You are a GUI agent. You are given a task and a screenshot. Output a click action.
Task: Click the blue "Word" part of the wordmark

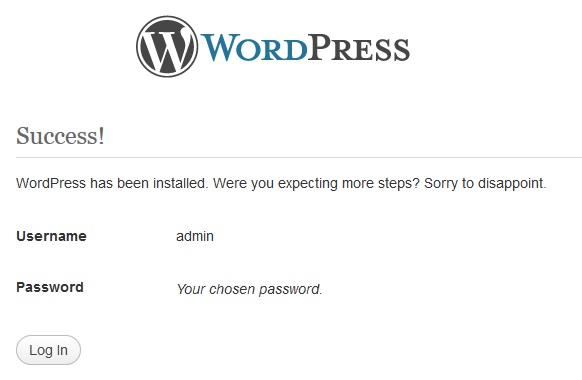point(254,48)
